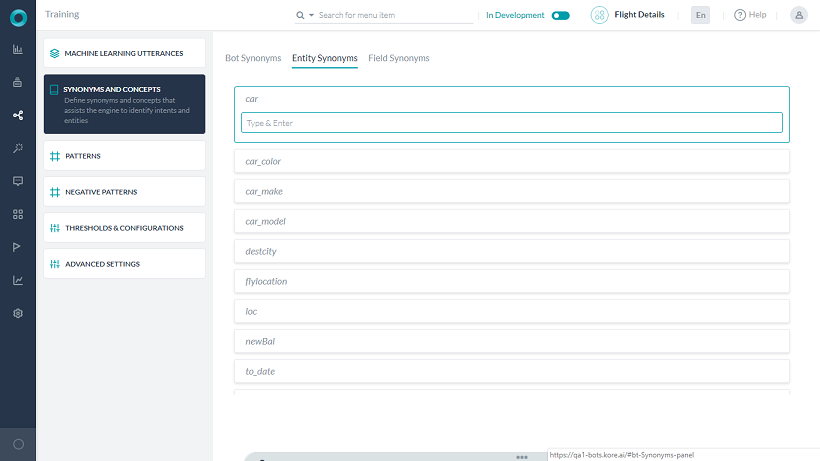Open Machine Learning Utterances section

124,53
